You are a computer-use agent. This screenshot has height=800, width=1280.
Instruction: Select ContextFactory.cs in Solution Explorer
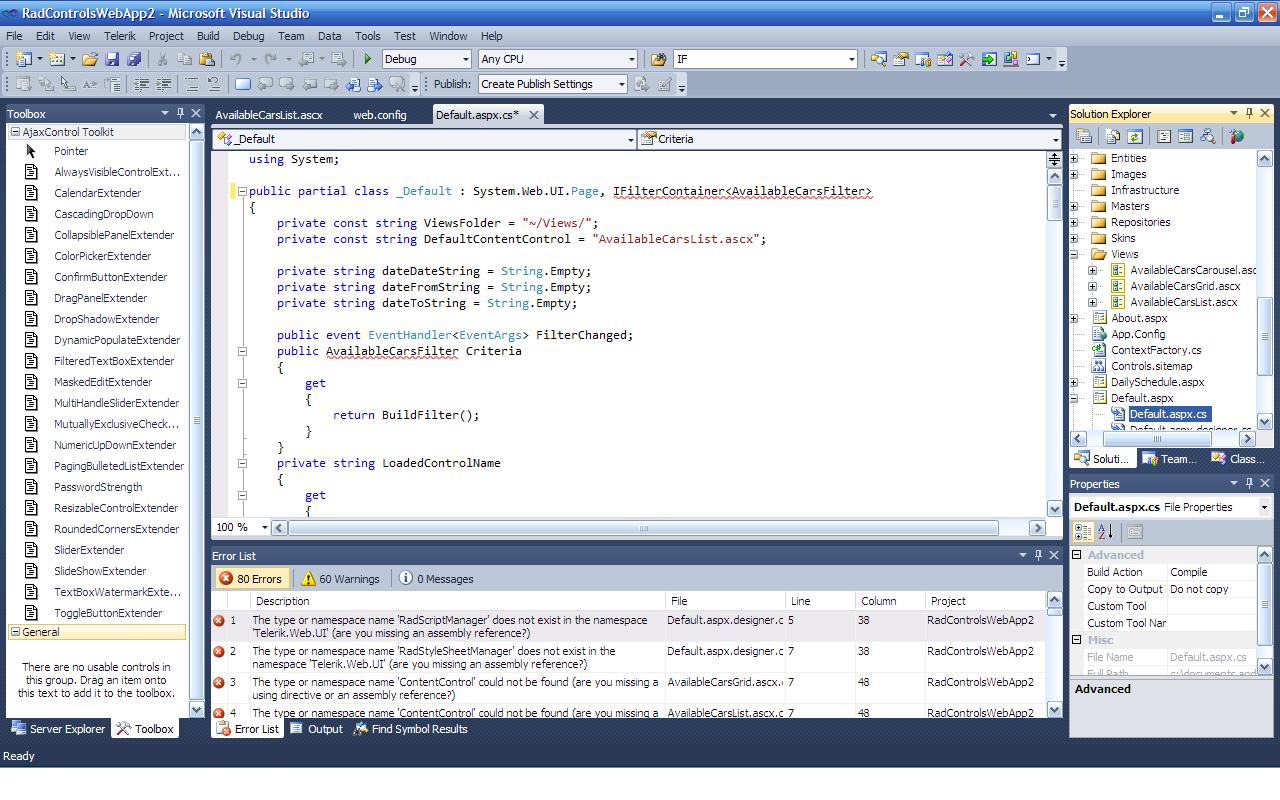[1155, 350]
